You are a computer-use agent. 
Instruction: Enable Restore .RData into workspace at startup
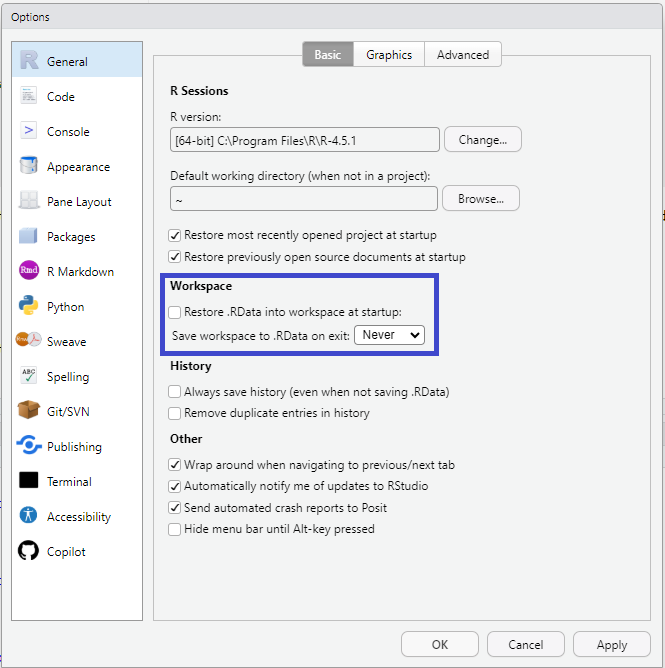coord(175,312)
